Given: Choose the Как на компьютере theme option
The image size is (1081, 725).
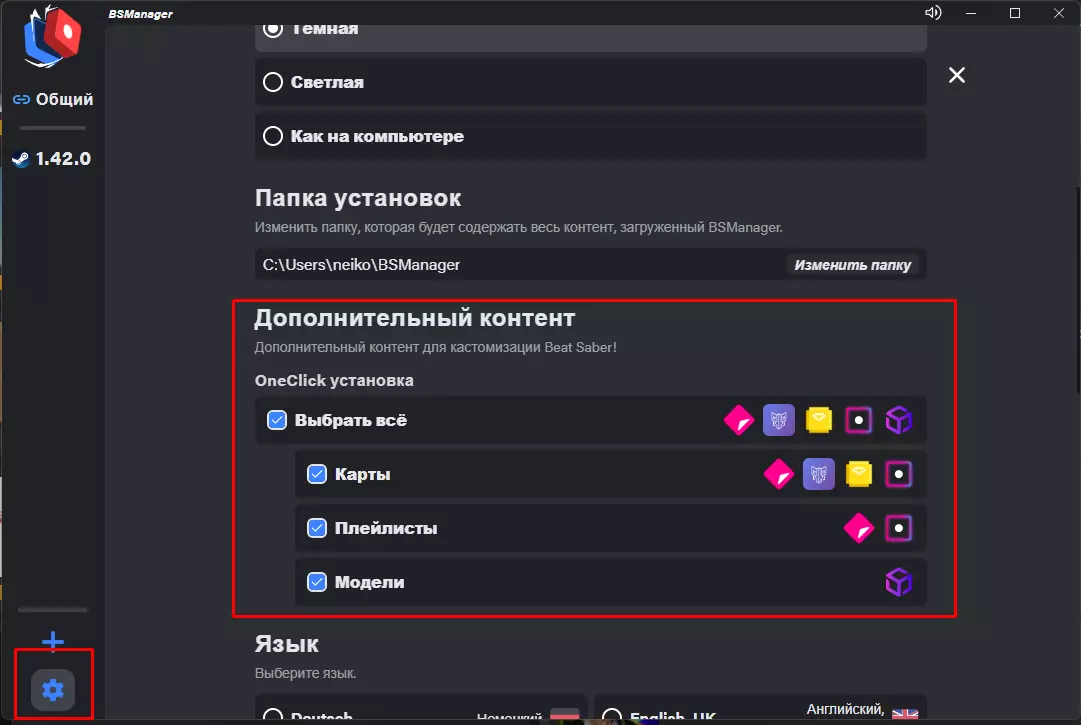Looking at the screenshot, I should [x=272, y=135].
